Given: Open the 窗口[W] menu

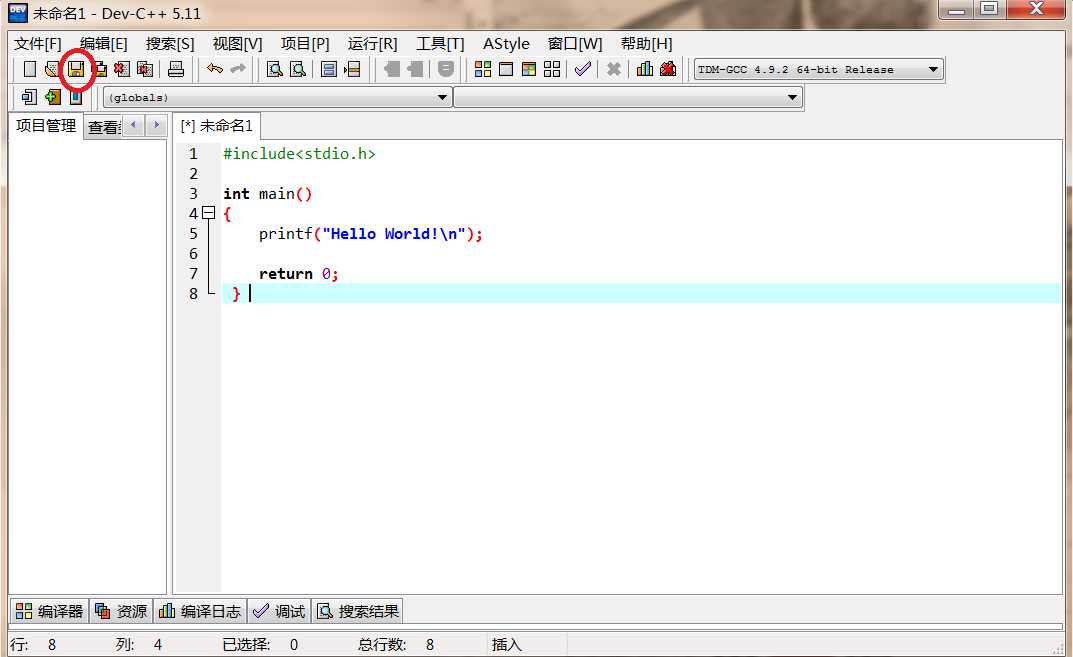Looking at the screenshot, I should click(575, 44).
